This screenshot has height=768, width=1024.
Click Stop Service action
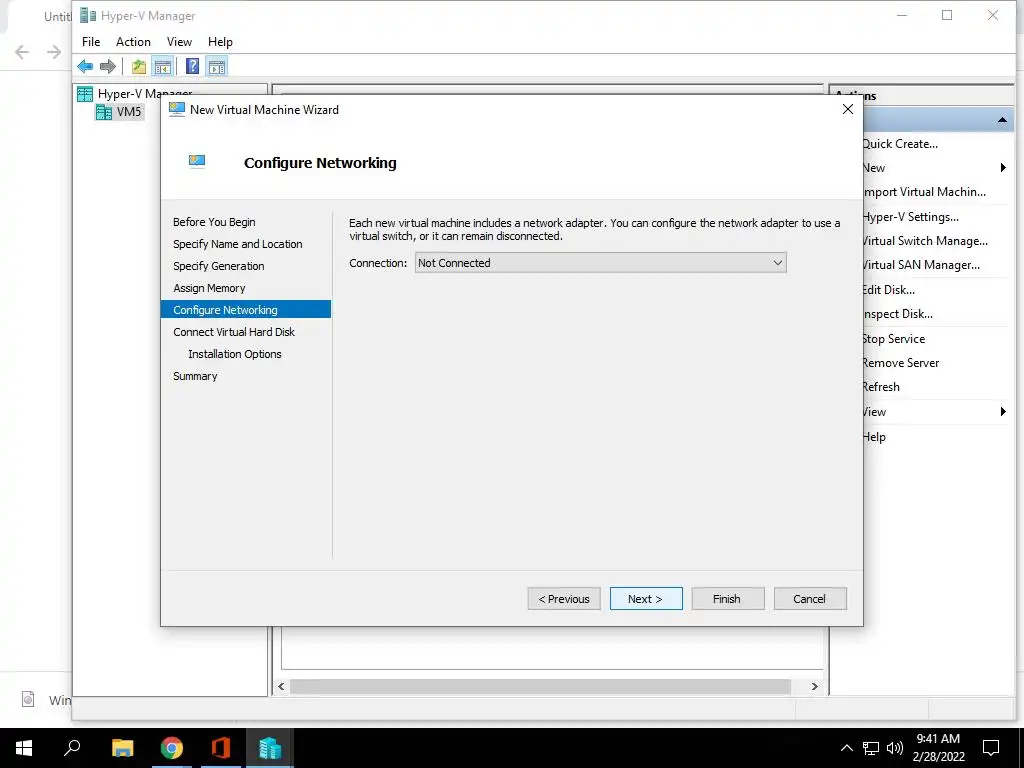[x=893, y=339]
